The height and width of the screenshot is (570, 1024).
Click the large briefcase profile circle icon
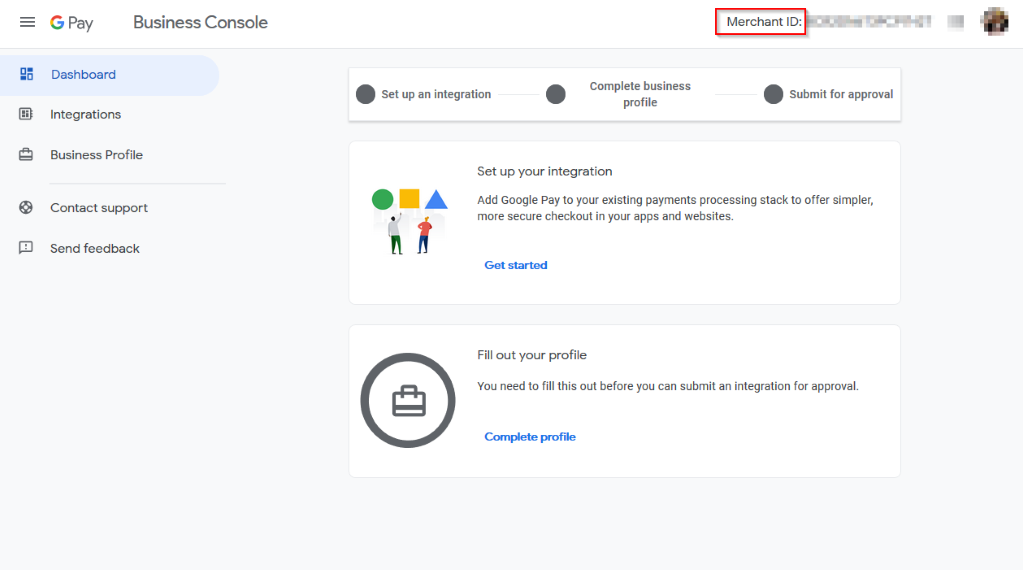click(408, 400)
